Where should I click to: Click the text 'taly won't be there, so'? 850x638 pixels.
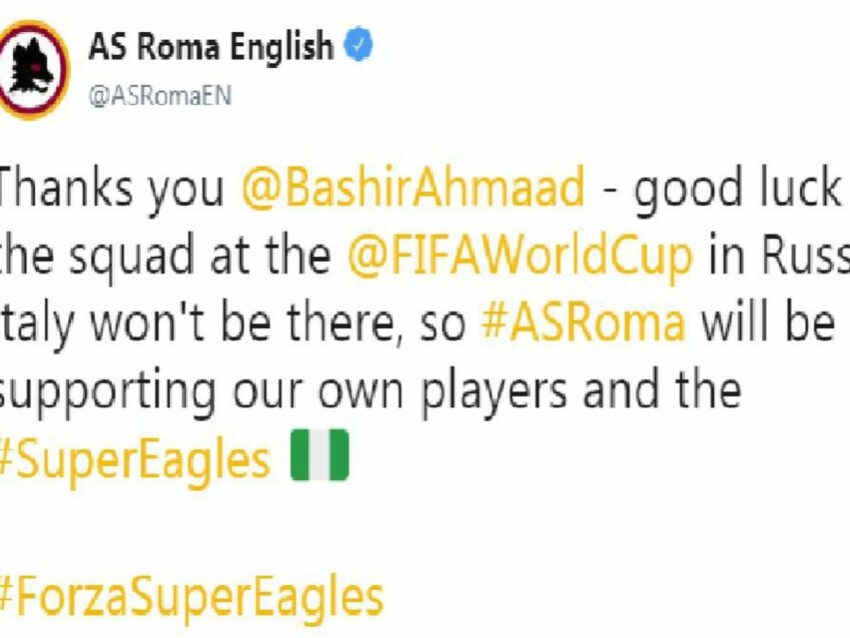(x=233, y=323)
